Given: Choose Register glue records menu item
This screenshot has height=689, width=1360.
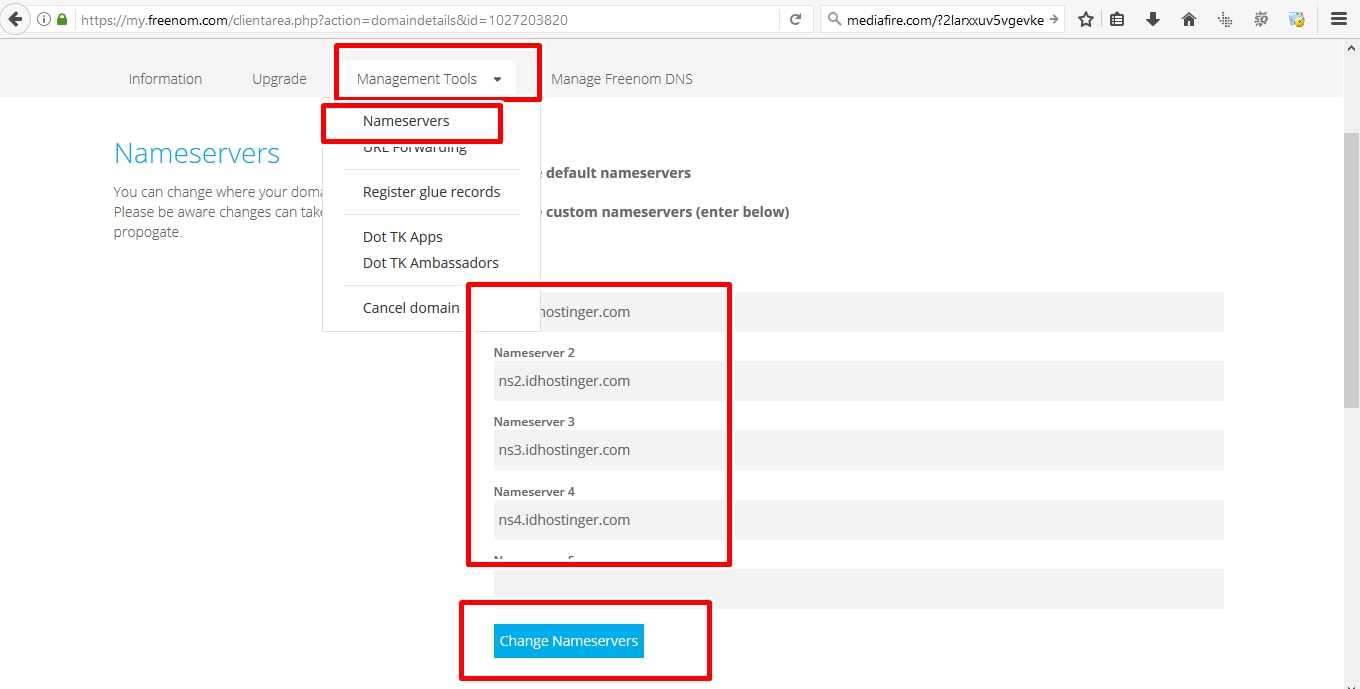Looking at the screenshot, I should coord(431,192).
